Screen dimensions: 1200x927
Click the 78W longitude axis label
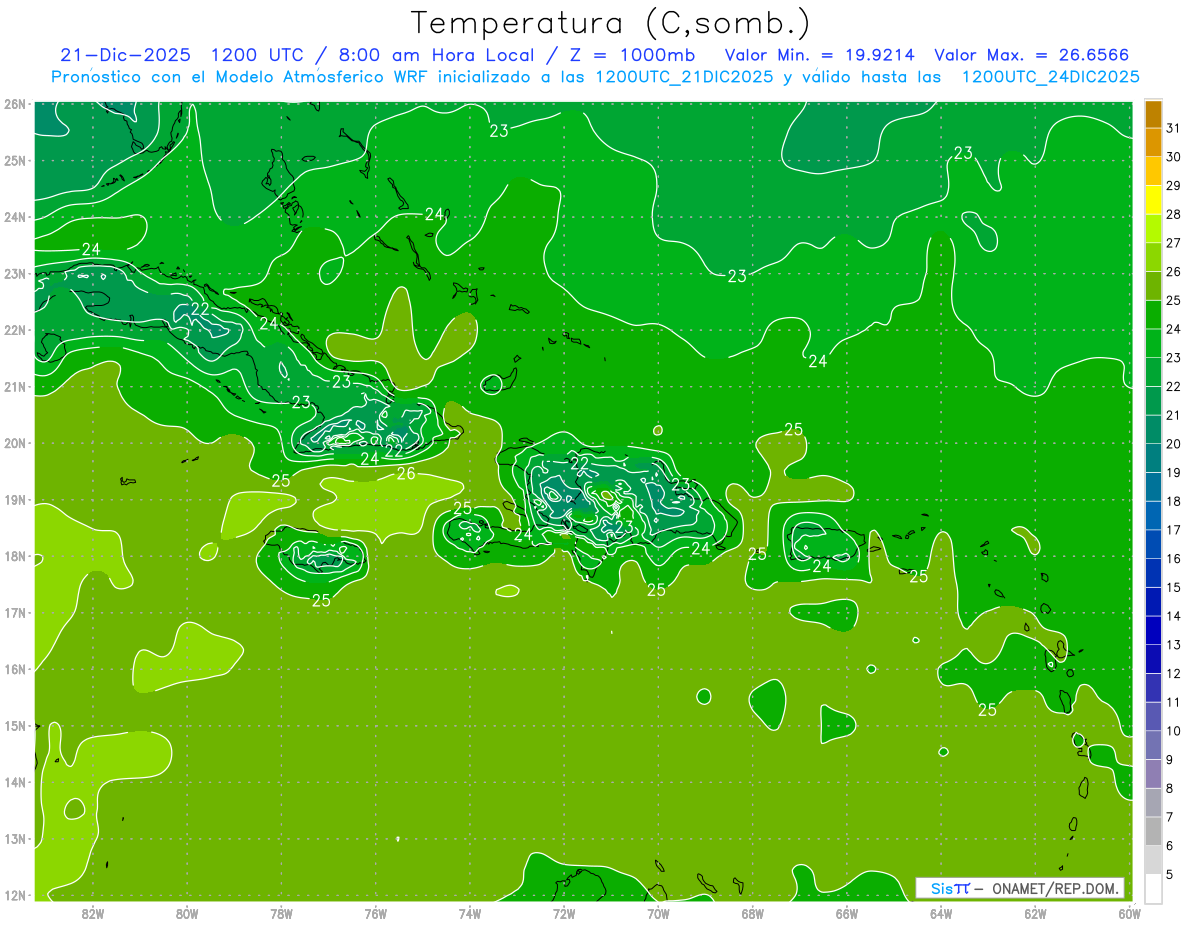(281, 913)
